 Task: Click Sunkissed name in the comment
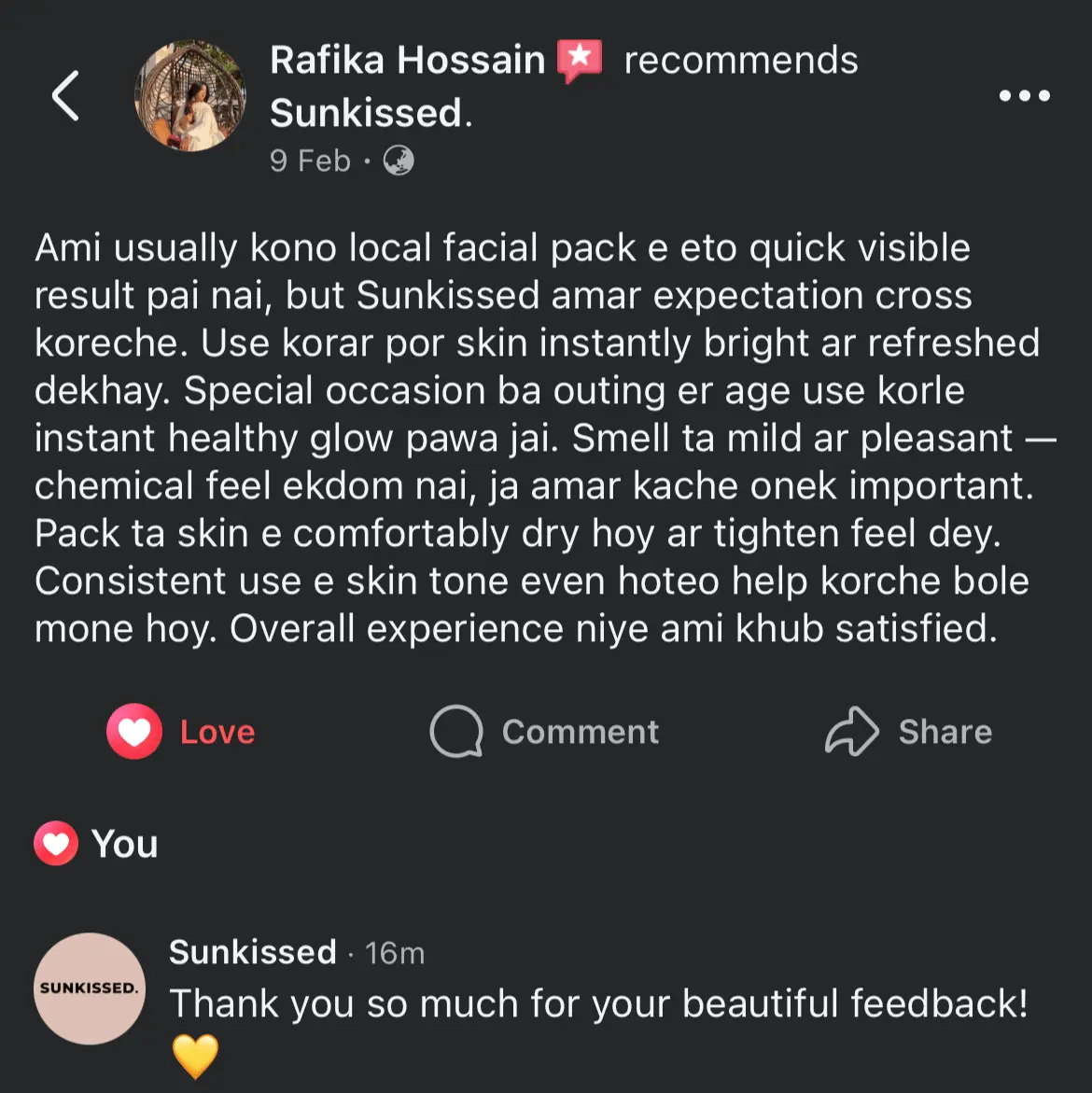point(253,952)
